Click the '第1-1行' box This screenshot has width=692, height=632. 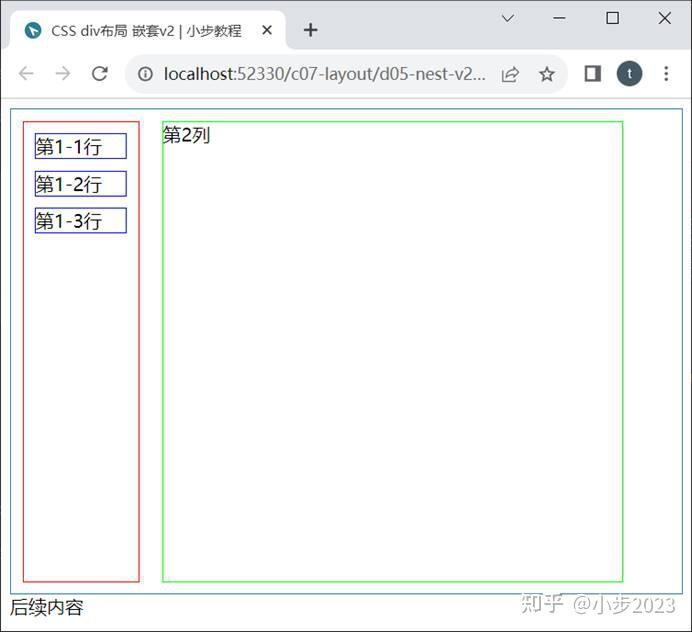click(81, 146)
